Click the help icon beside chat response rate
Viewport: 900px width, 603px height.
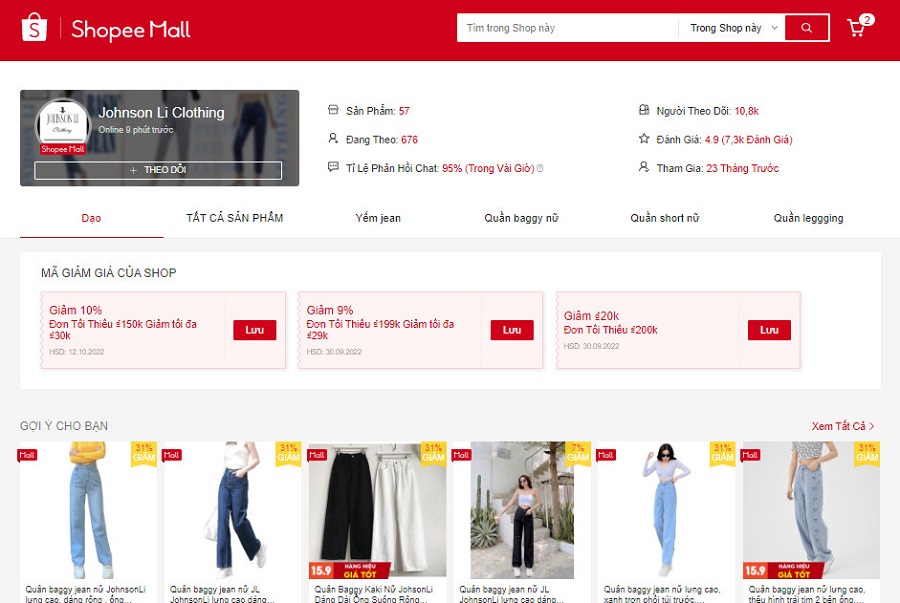pos(540,169)
